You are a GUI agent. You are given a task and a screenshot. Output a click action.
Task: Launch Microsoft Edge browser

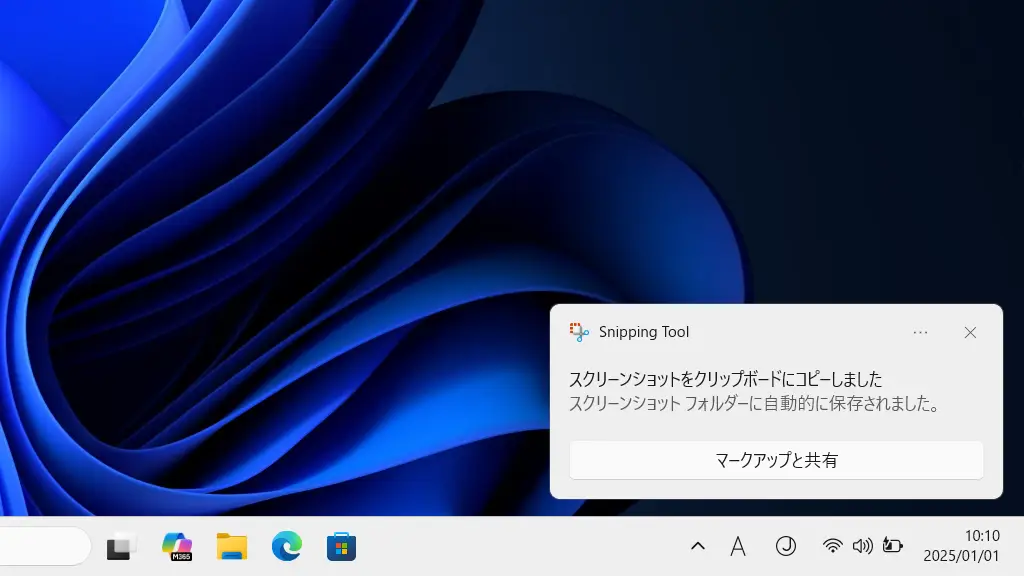(287, 546)
